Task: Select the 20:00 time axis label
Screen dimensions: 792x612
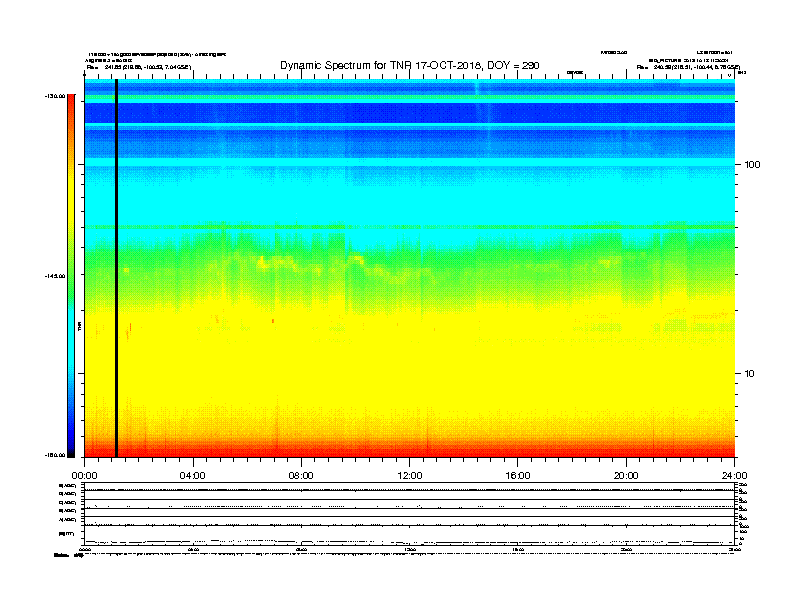Action: tap(626, 476)
